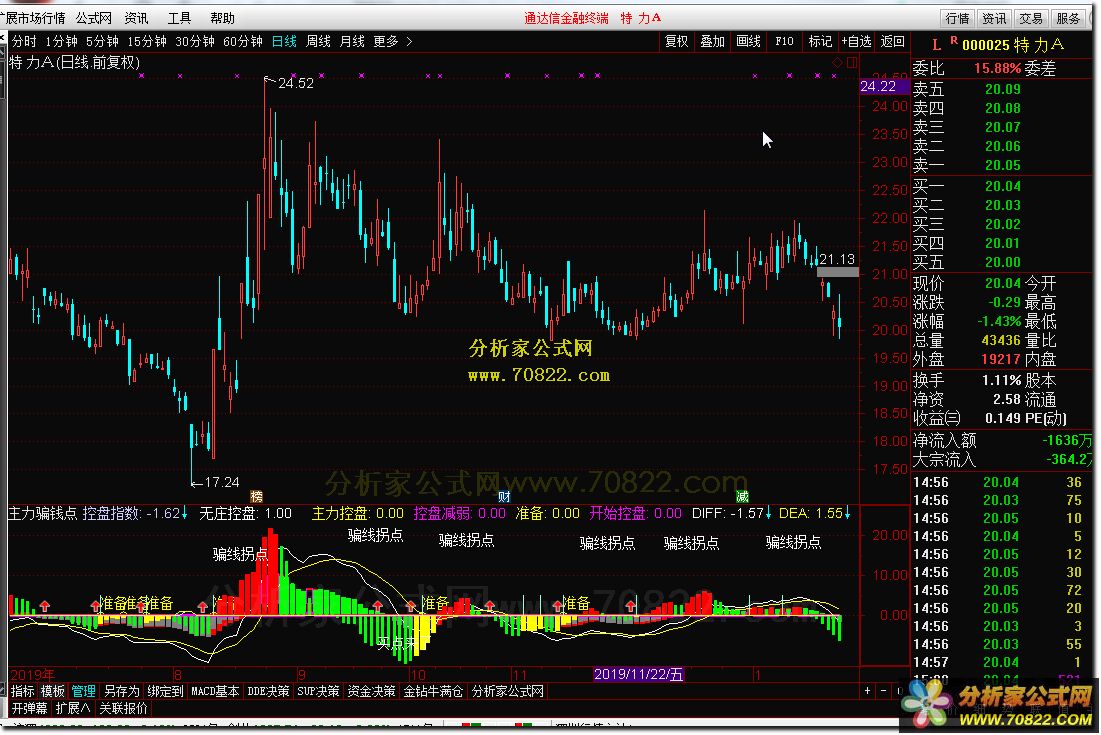1101x735 pixels.
Task: Select the MACD基本 indicator
Action: pyautogui.click(x=215, y=691)
